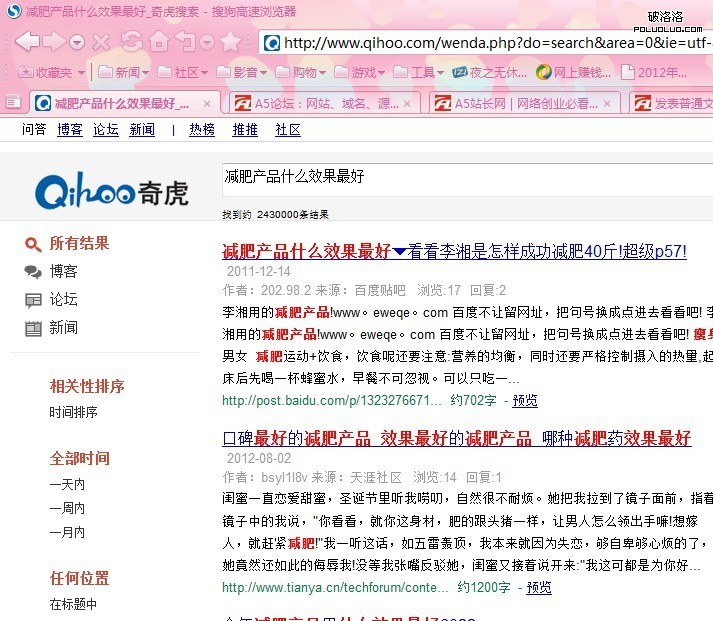Filter results by 论坛 in sidebar

coord(63,299)
